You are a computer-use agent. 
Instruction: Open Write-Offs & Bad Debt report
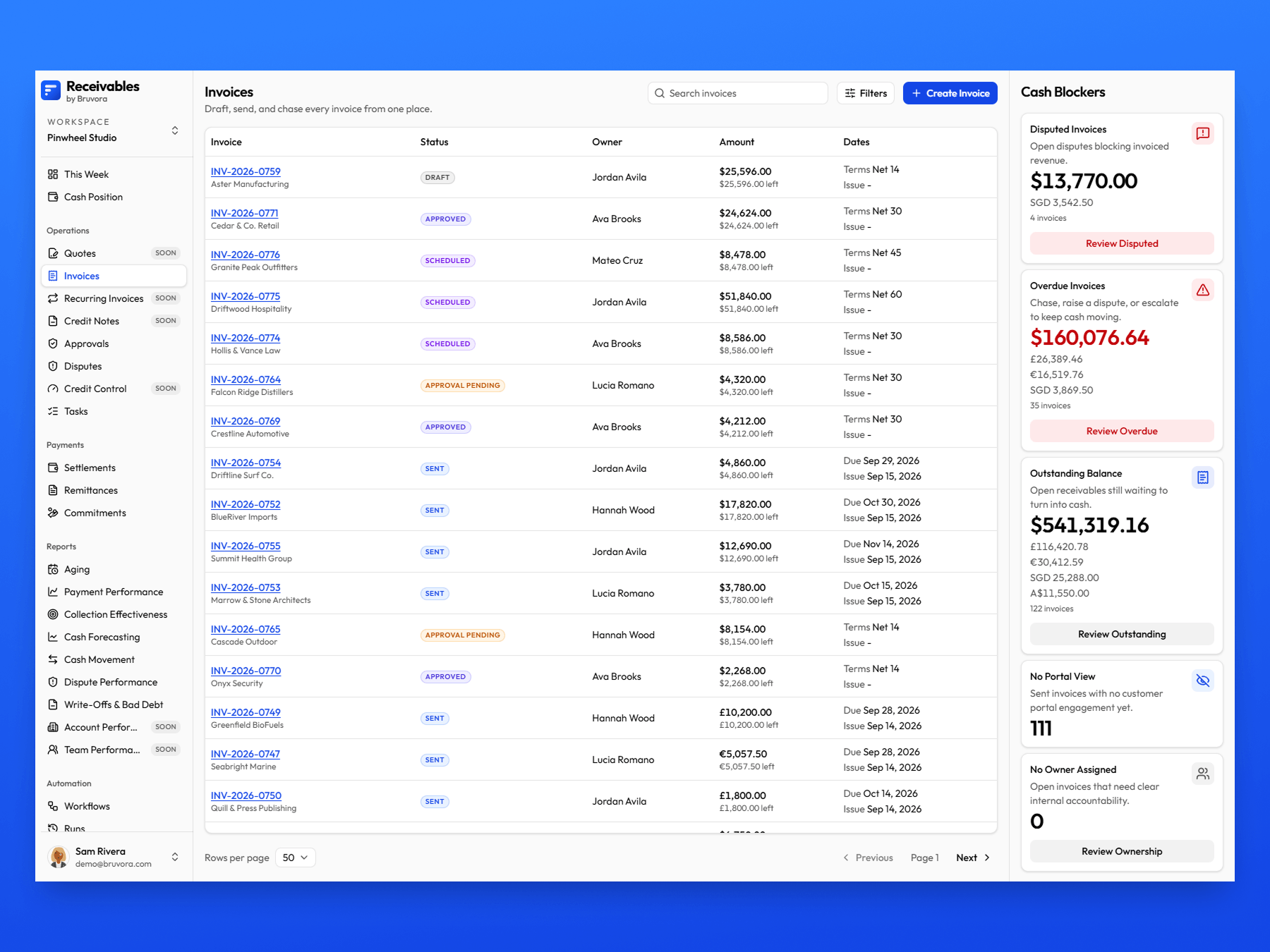tap(114, 704)
